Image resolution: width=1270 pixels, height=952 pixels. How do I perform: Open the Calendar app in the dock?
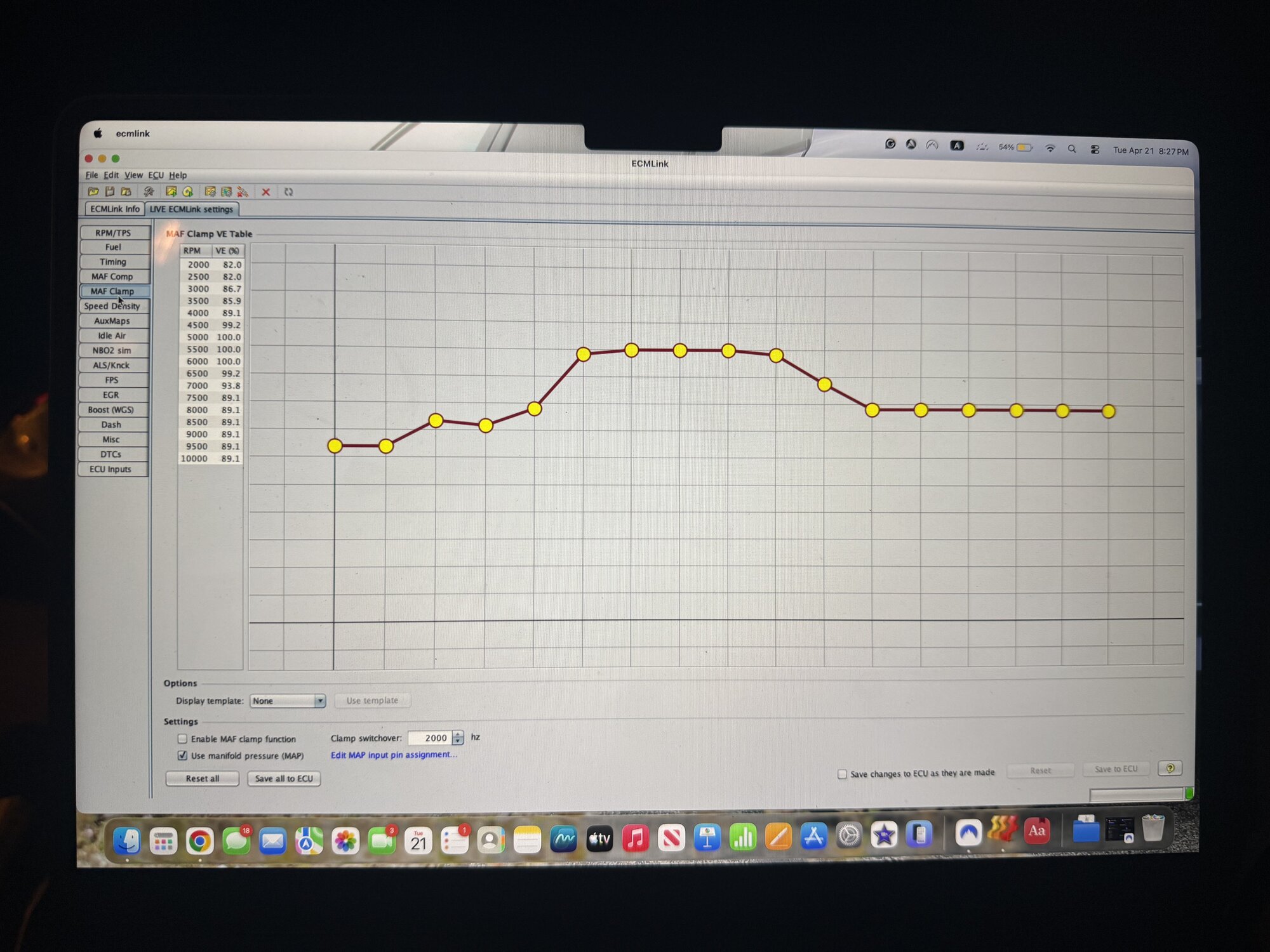coord(418,841)
